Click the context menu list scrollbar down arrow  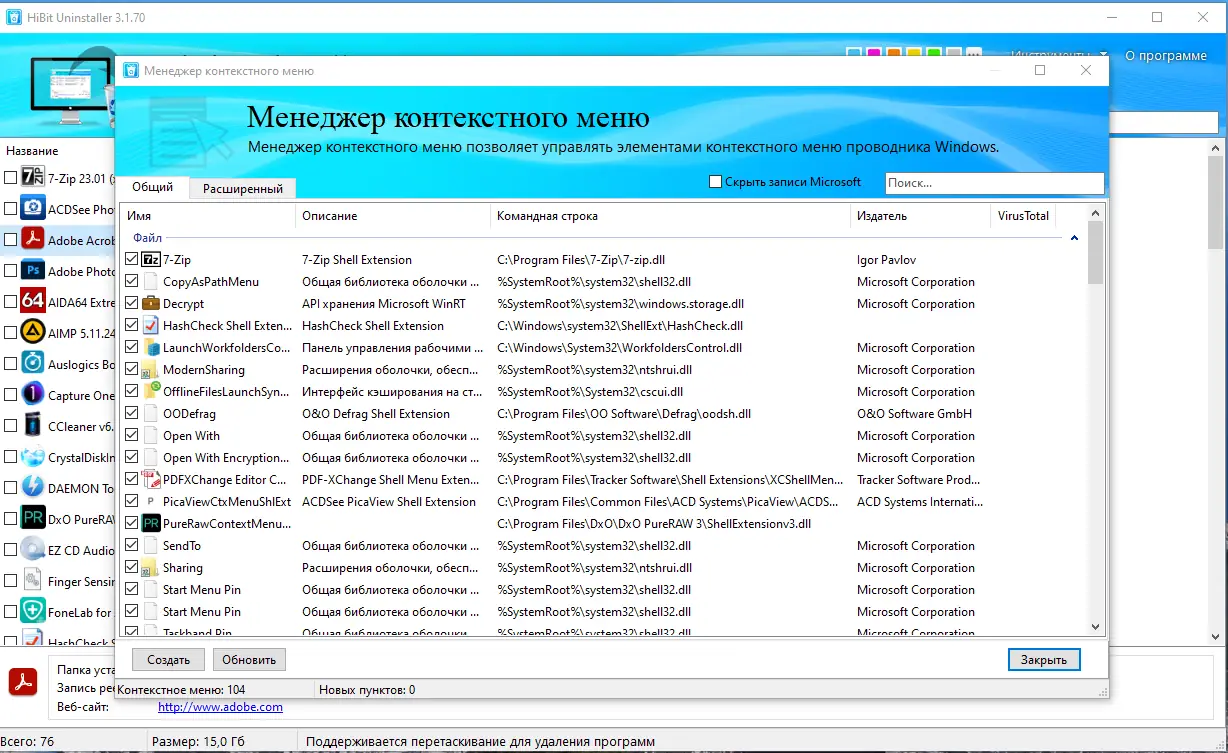click(1095, 627)
